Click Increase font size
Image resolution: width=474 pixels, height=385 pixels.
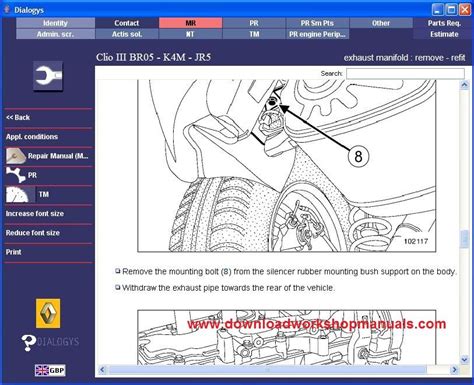point(35,214)
